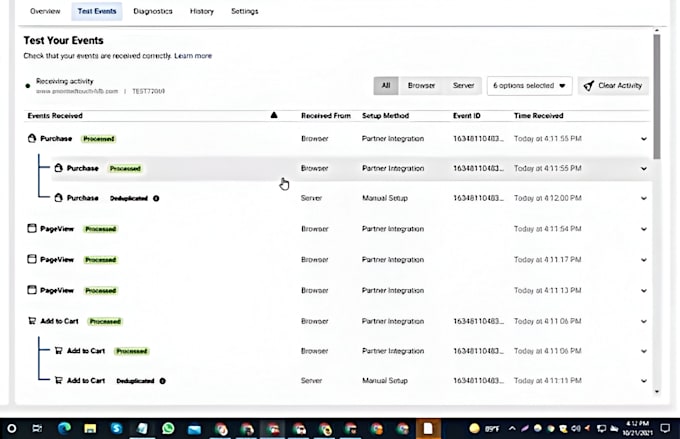Click the taskbar clock showing 10/21/2021
The width and height of the screenshot is (680, 439).
[x=638, y=428]
